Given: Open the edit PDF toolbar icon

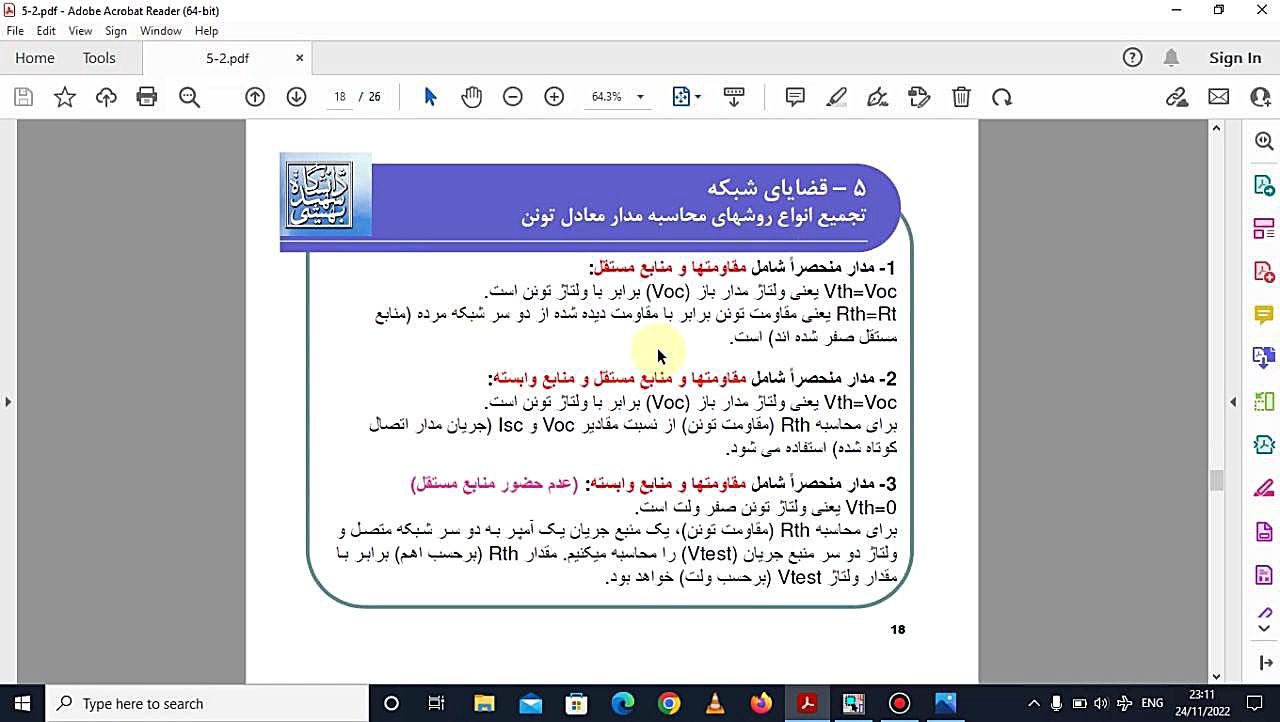Looking at the screenshot, I should (919, 97).
